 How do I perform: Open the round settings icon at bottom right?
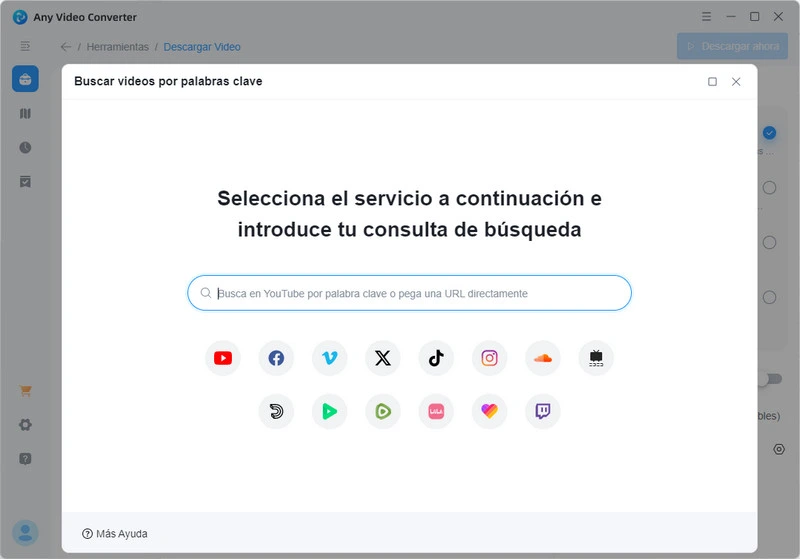(779, 449)
